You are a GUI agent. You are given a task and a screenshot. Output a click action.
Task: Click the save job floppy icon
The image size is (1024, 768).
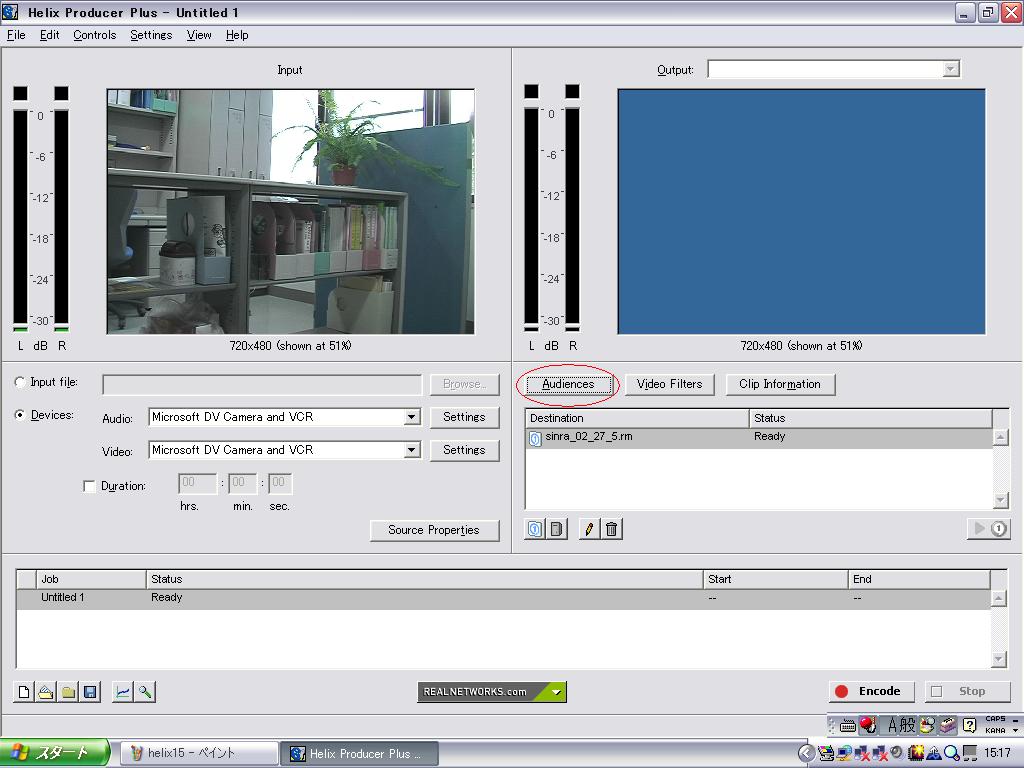90,692
